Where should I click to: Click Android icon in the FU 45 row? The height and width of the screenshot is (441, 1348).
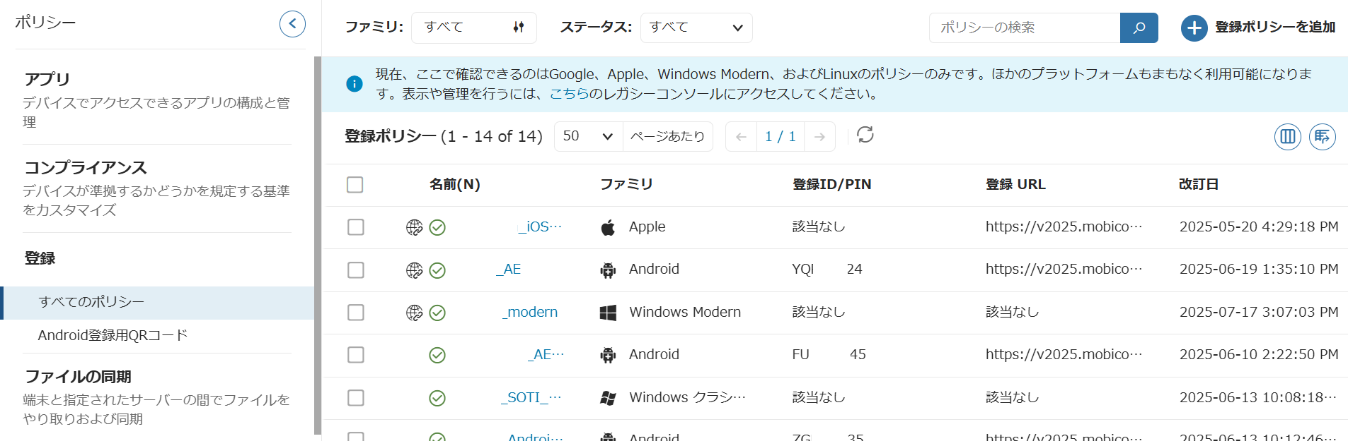click(608, 355)
